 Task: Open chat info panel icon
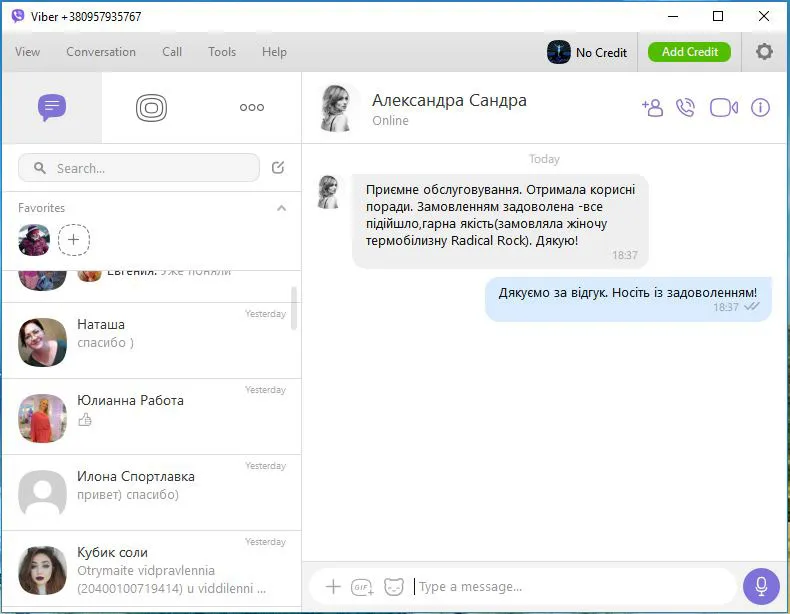[x=760, y=107]
